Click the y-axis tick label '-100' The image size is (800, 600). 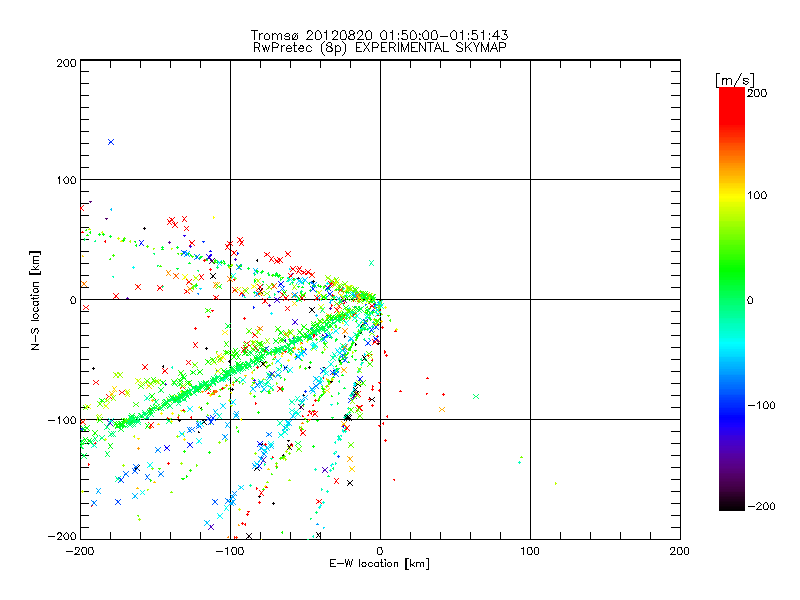pos(62,420)
